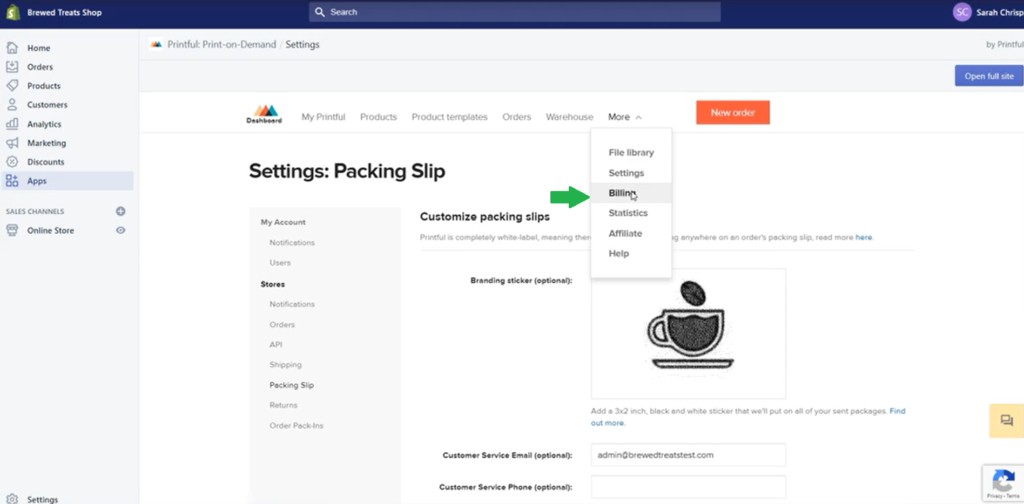The image size is (1024, 504).
Task: Click the New order button
Action: pos(733,112)
